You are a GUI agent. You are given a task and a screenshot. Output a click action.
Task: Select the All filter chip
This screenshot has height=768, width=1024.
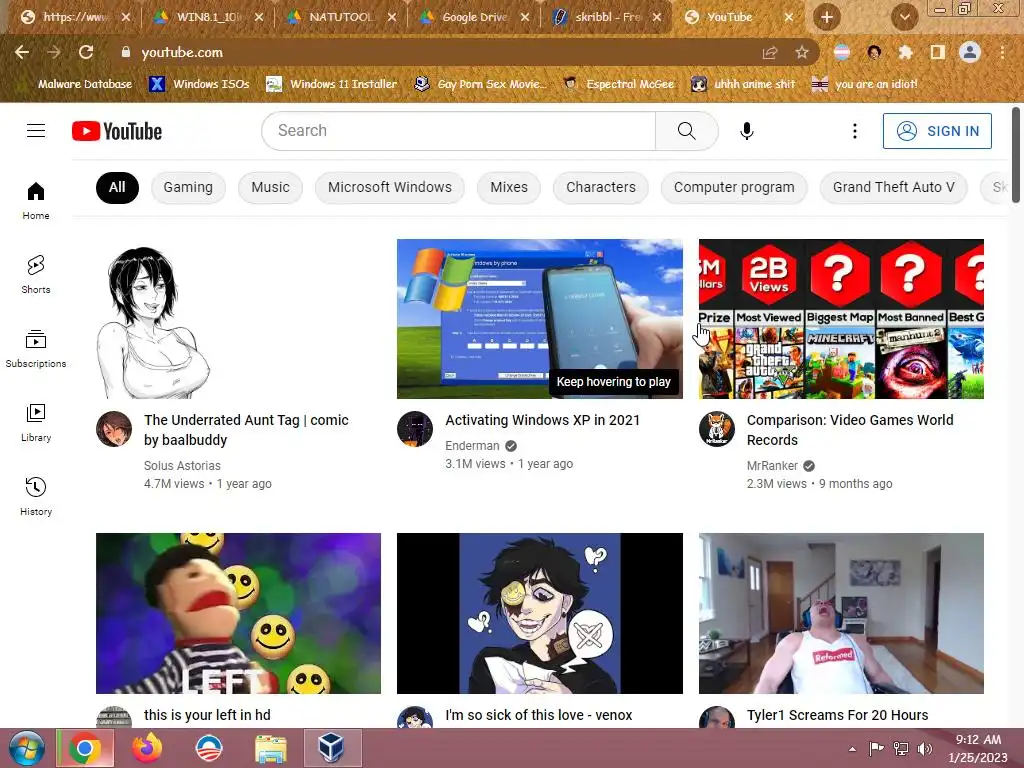pos(117,187)
